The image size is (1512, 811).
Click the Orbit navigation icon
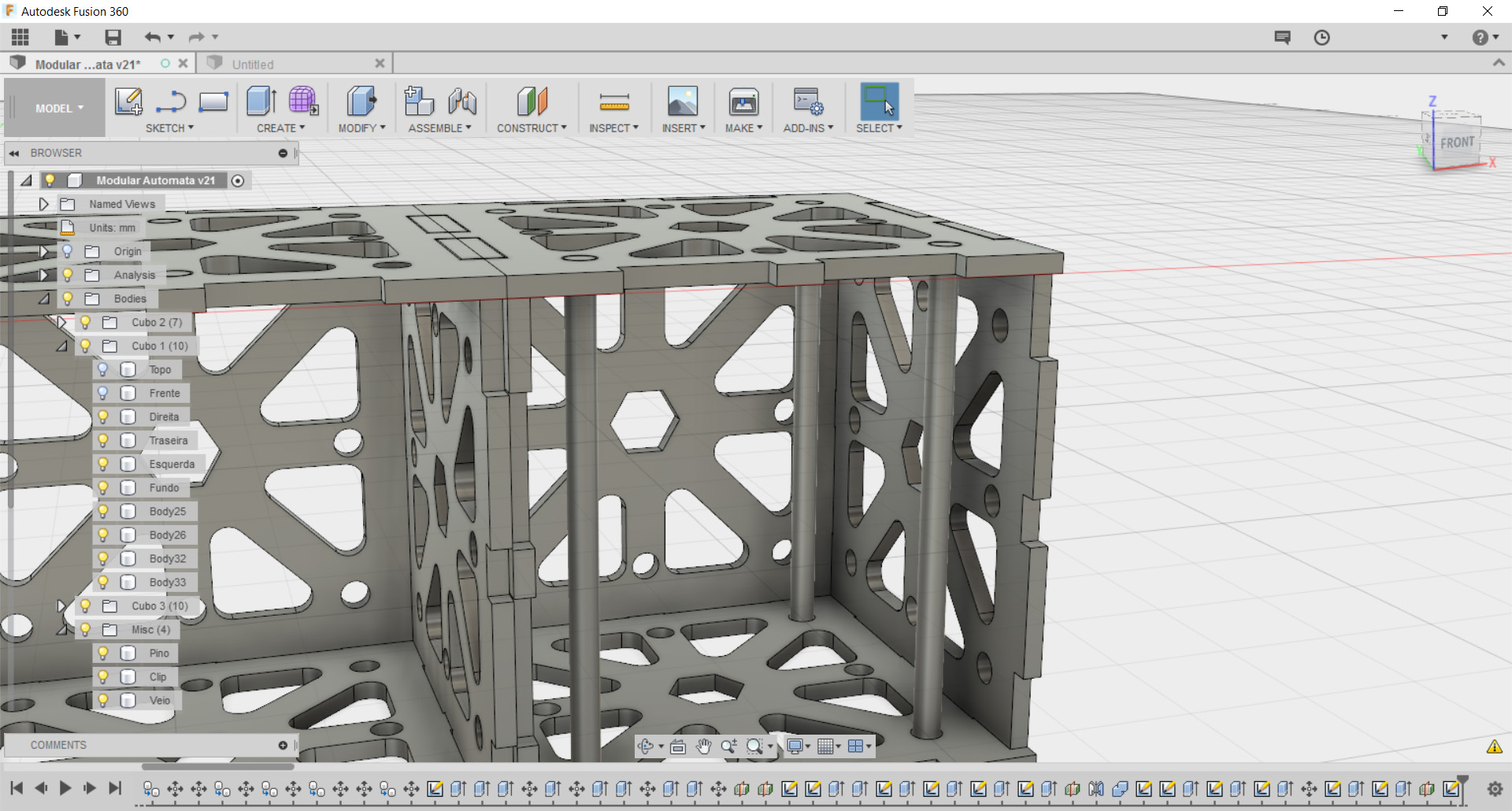tap(646, 746)
